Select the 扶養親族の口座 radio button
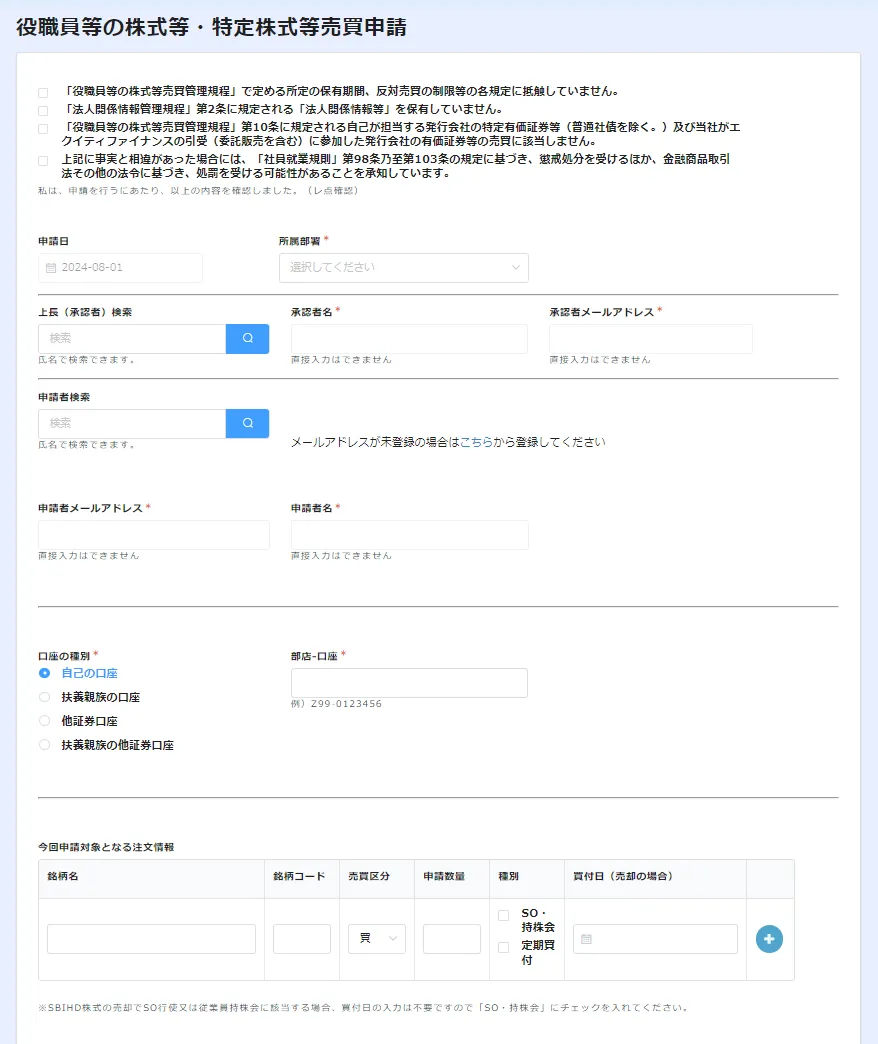 [x=43, y=696]
